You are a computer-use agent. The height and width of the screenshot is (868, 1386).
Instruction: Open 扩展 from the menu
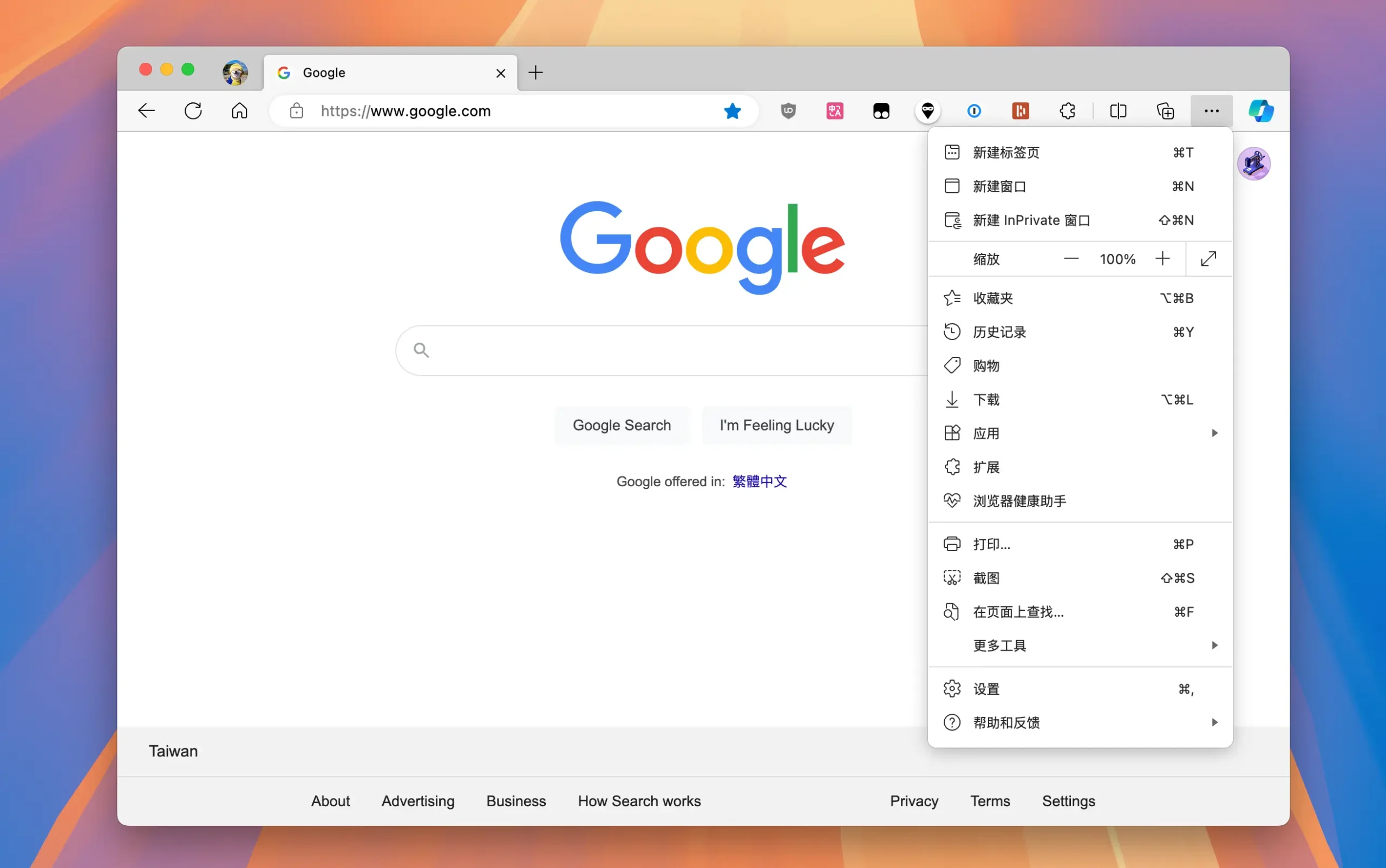click(x=1080, y=467)
